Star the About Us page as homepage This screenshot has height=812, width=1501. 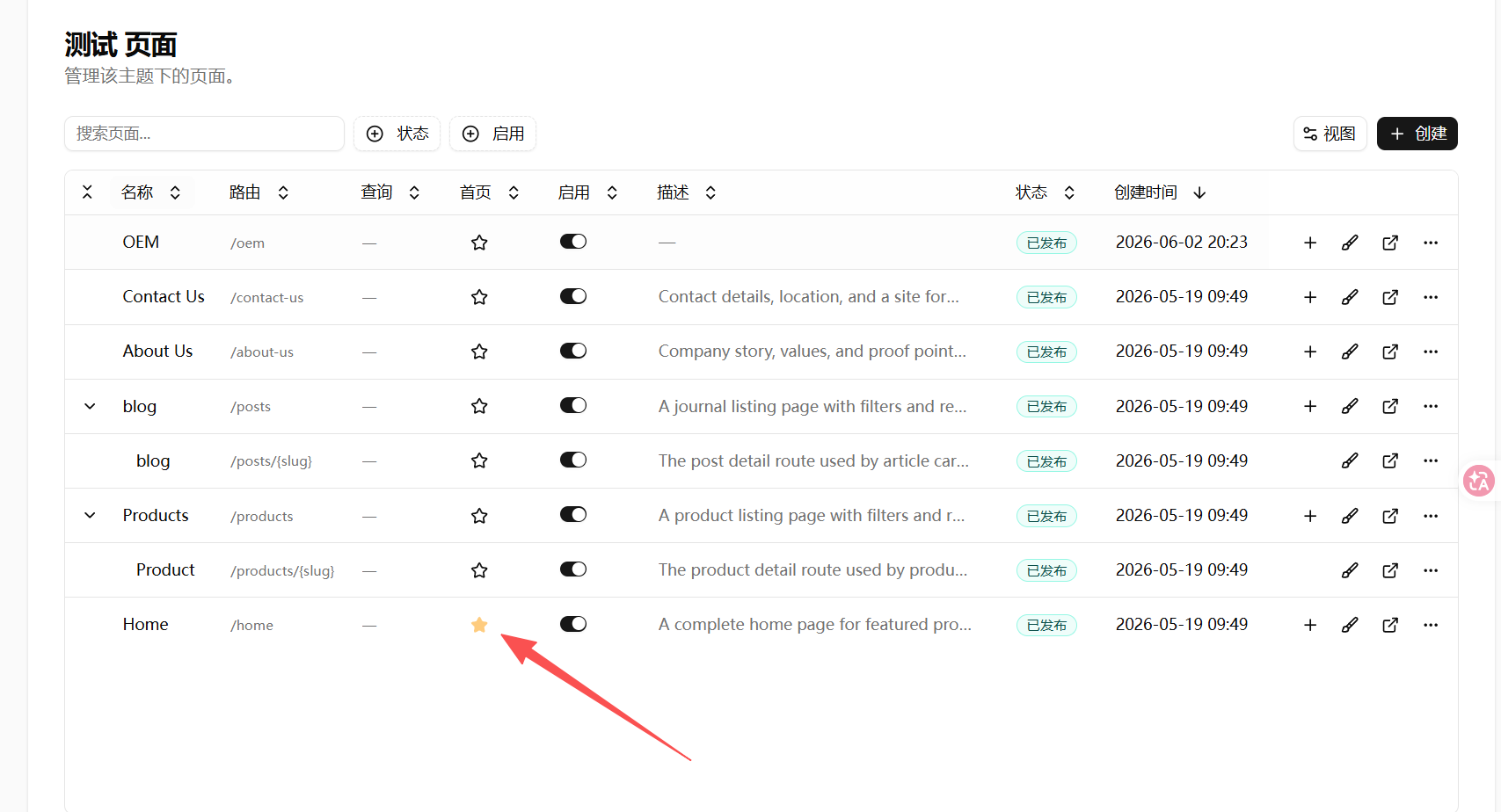[x=479, y=352]
